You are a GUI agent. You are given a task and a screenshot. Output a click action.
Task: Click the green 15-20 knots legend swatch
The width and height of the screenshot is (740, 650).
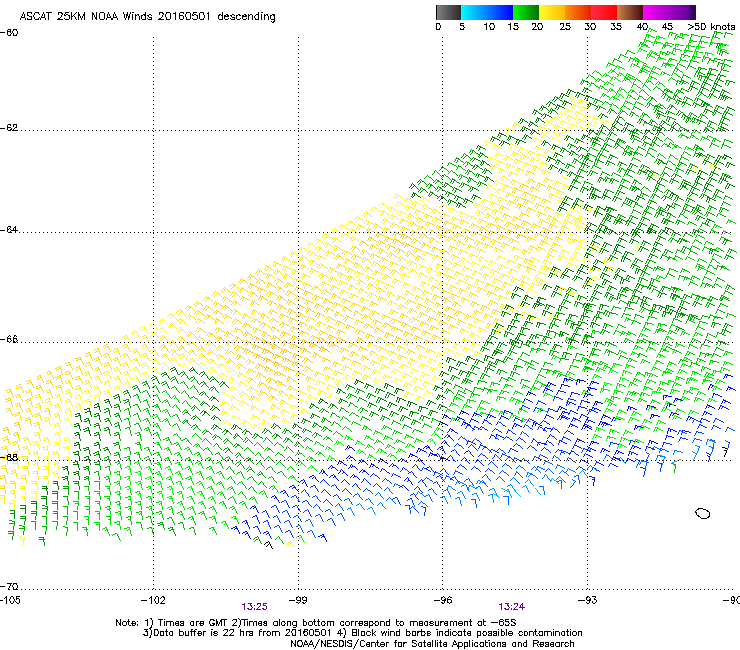click(x=526, y=12)
